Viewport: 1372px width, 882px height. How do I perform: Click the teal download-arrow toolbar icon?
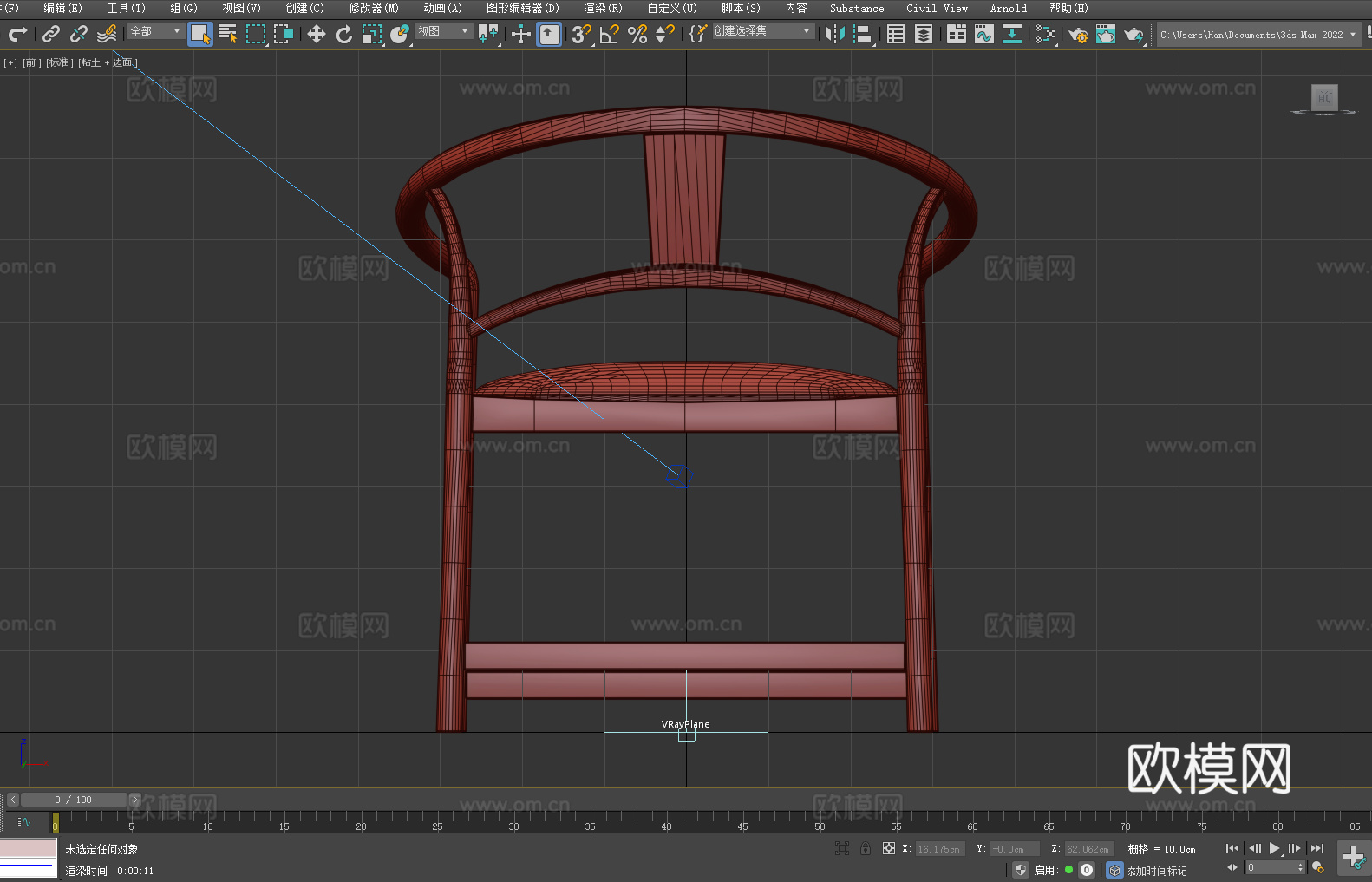(1012, 35)
